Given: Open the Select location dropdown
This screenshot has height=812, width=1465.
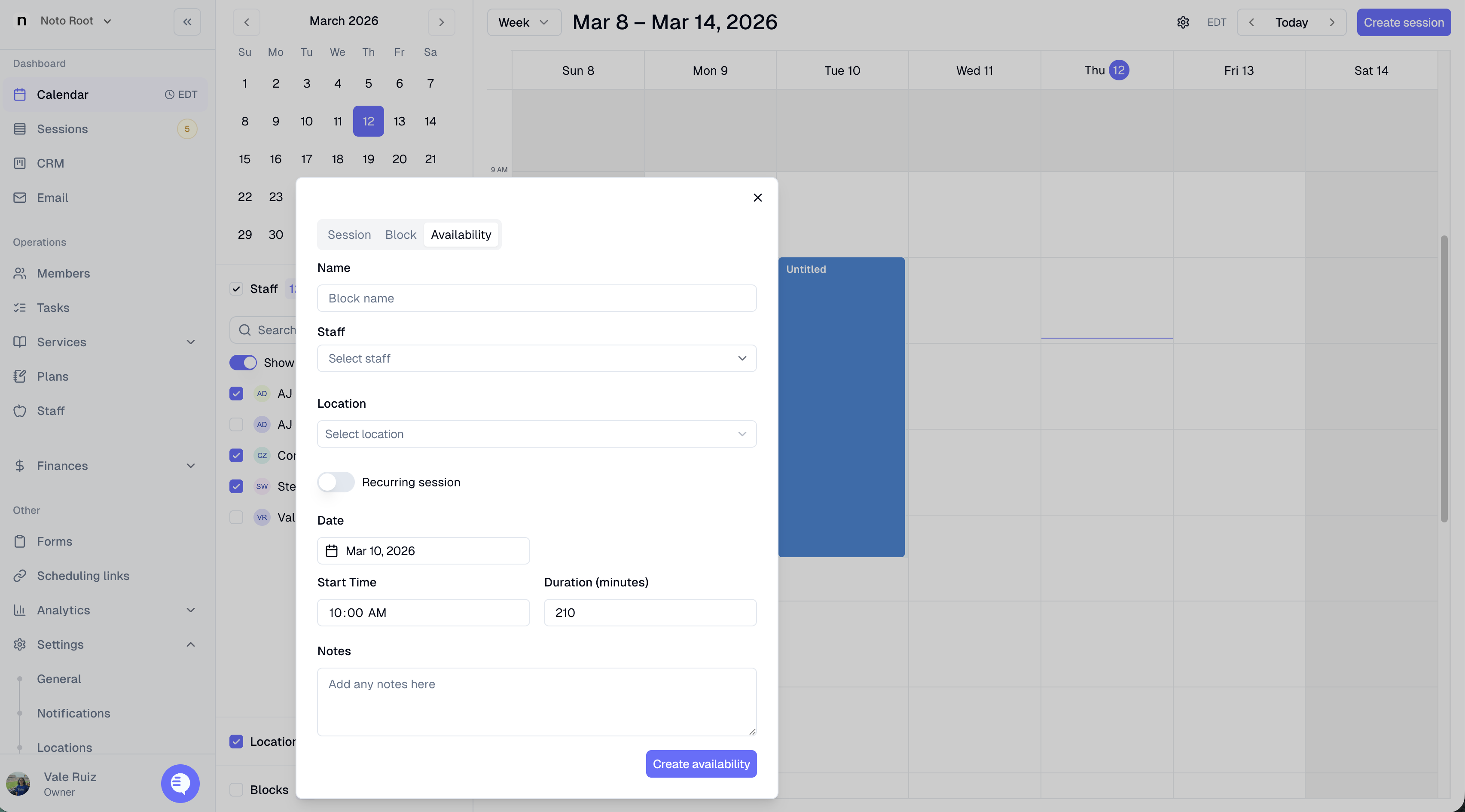Looking at the screenshot, I should (537, 434).
